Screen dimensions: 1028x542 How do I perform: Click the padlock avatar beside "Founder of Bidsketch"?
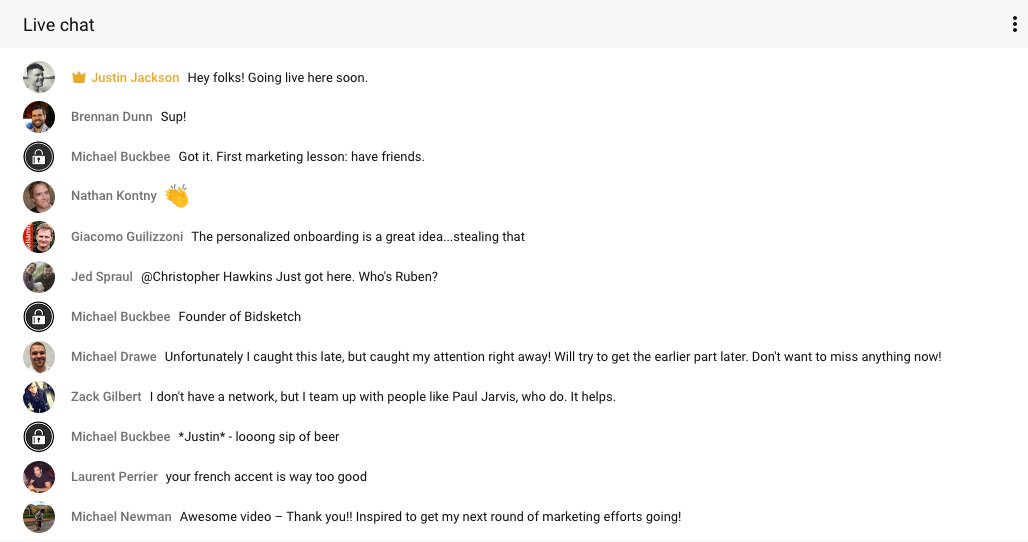39,317
